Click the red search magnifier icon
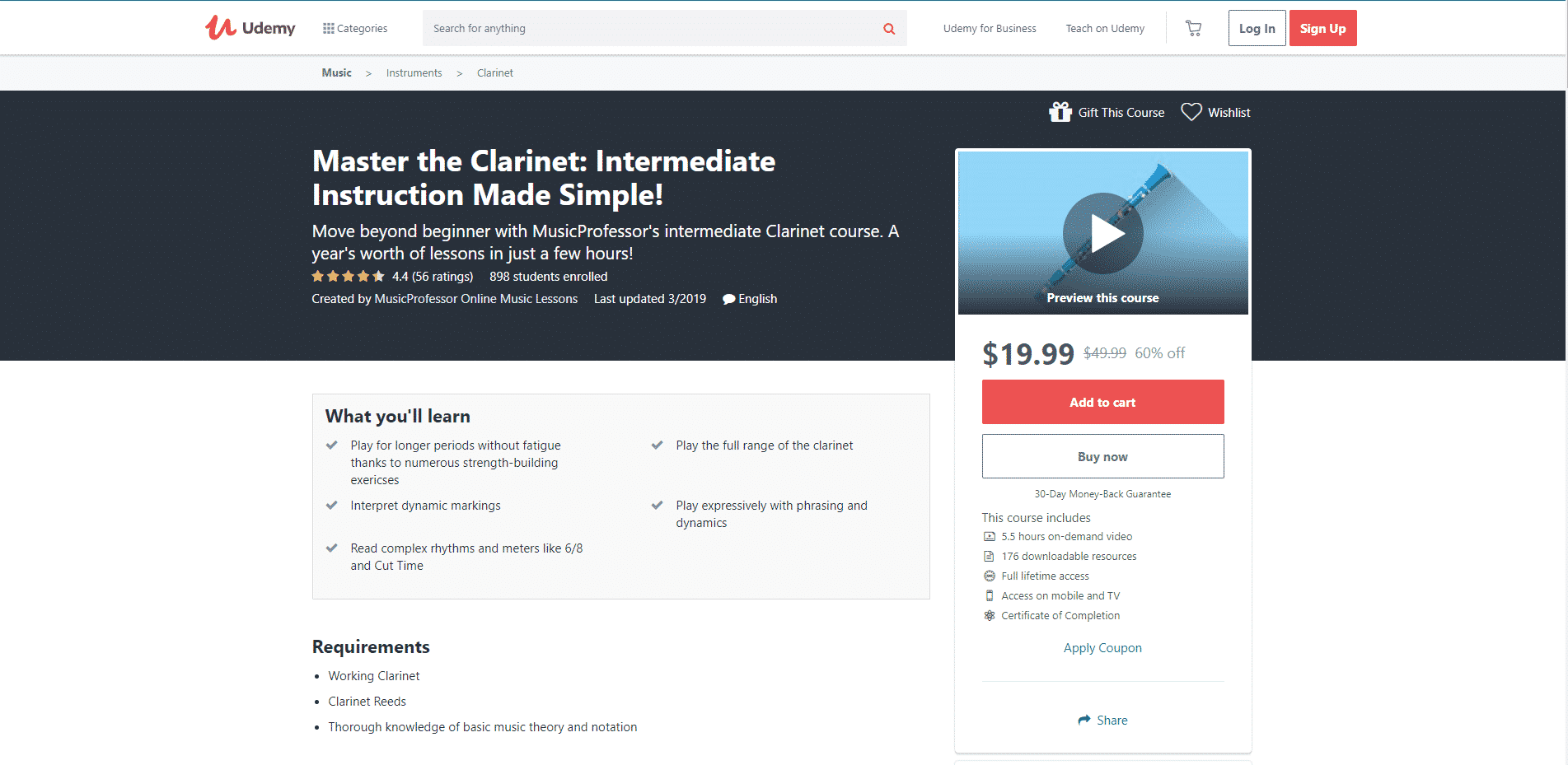Screen dimensions: 1568x765 pyautogui.click(x=889, y=29)
